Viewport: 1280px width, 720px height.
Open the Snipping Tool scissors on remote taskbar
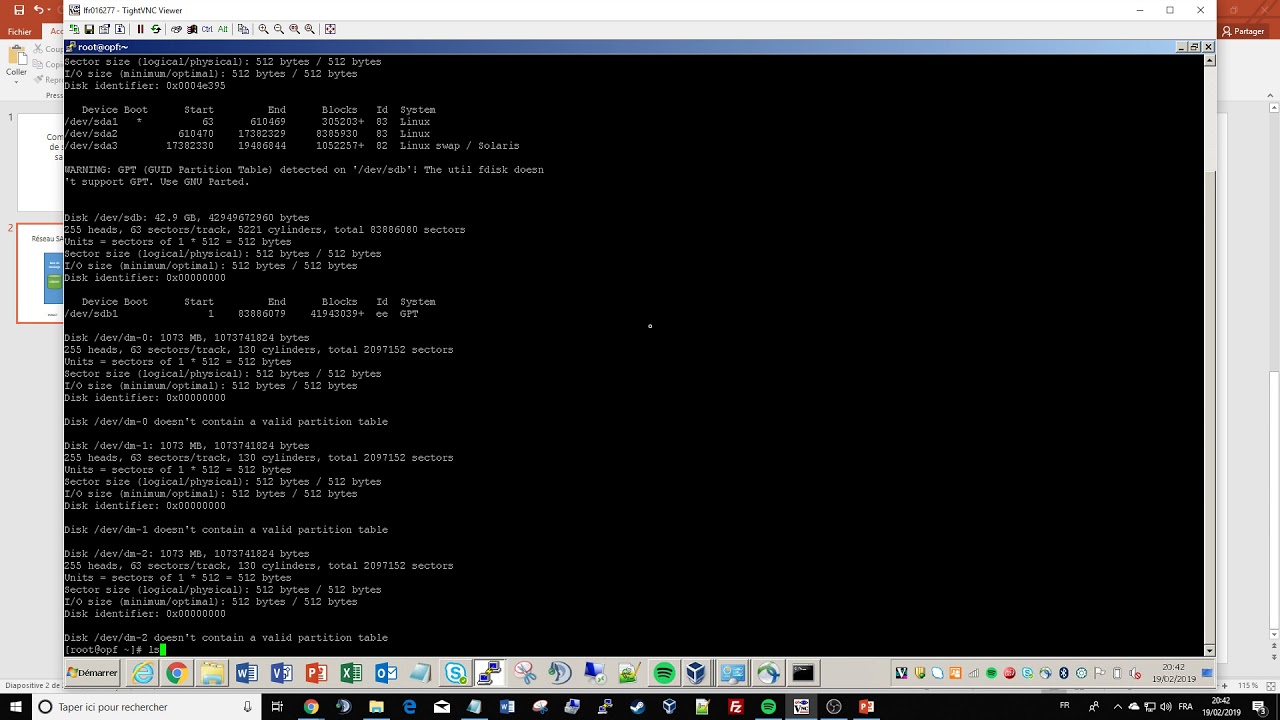pos(524,673)
